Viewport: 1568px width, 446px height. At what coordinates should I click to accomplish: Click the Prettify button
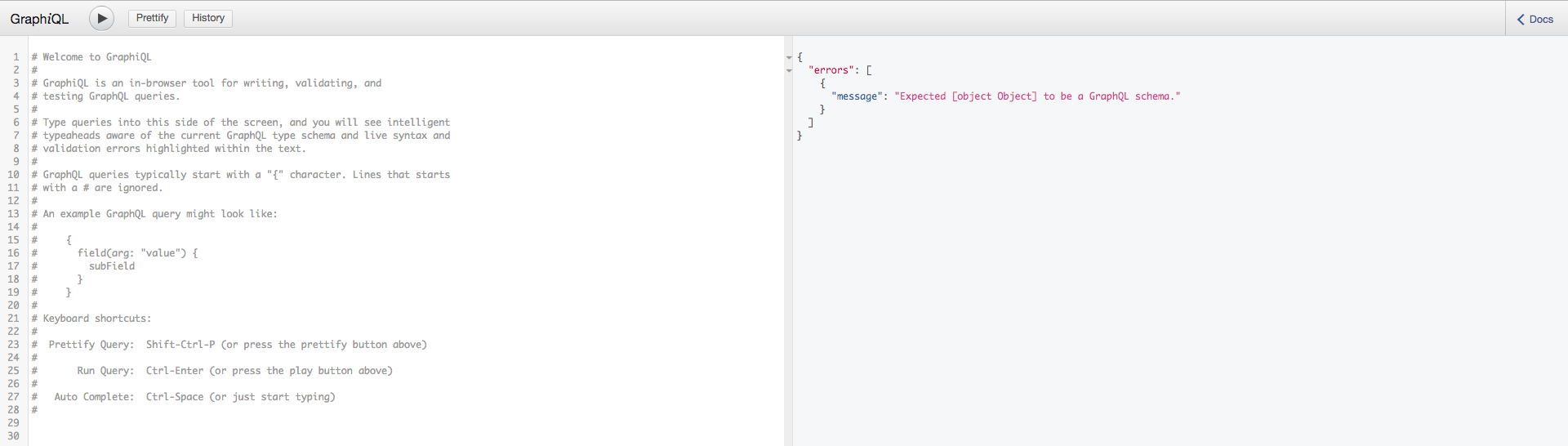(x=152, y=18)
